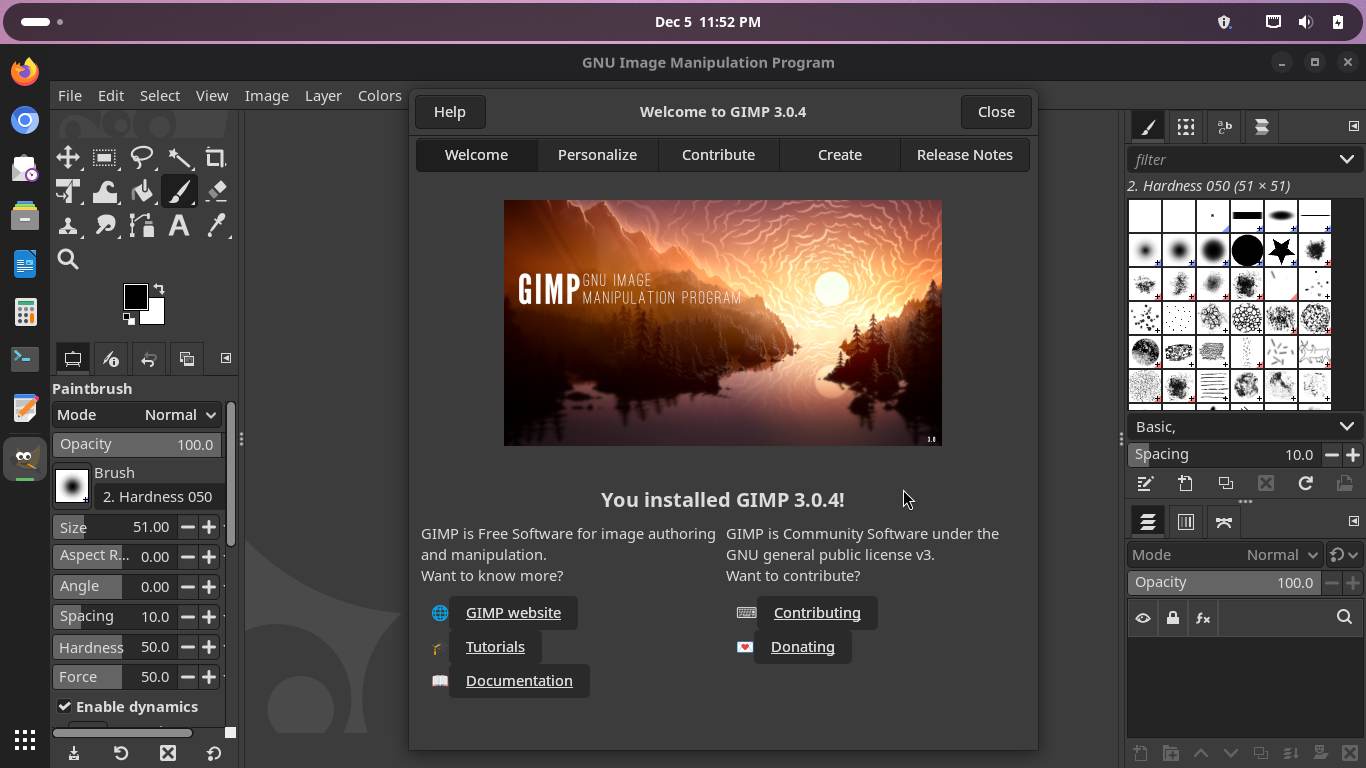Click the black foreground color swatch
This screenshot has width=1366, height=768.
[135, 297]
